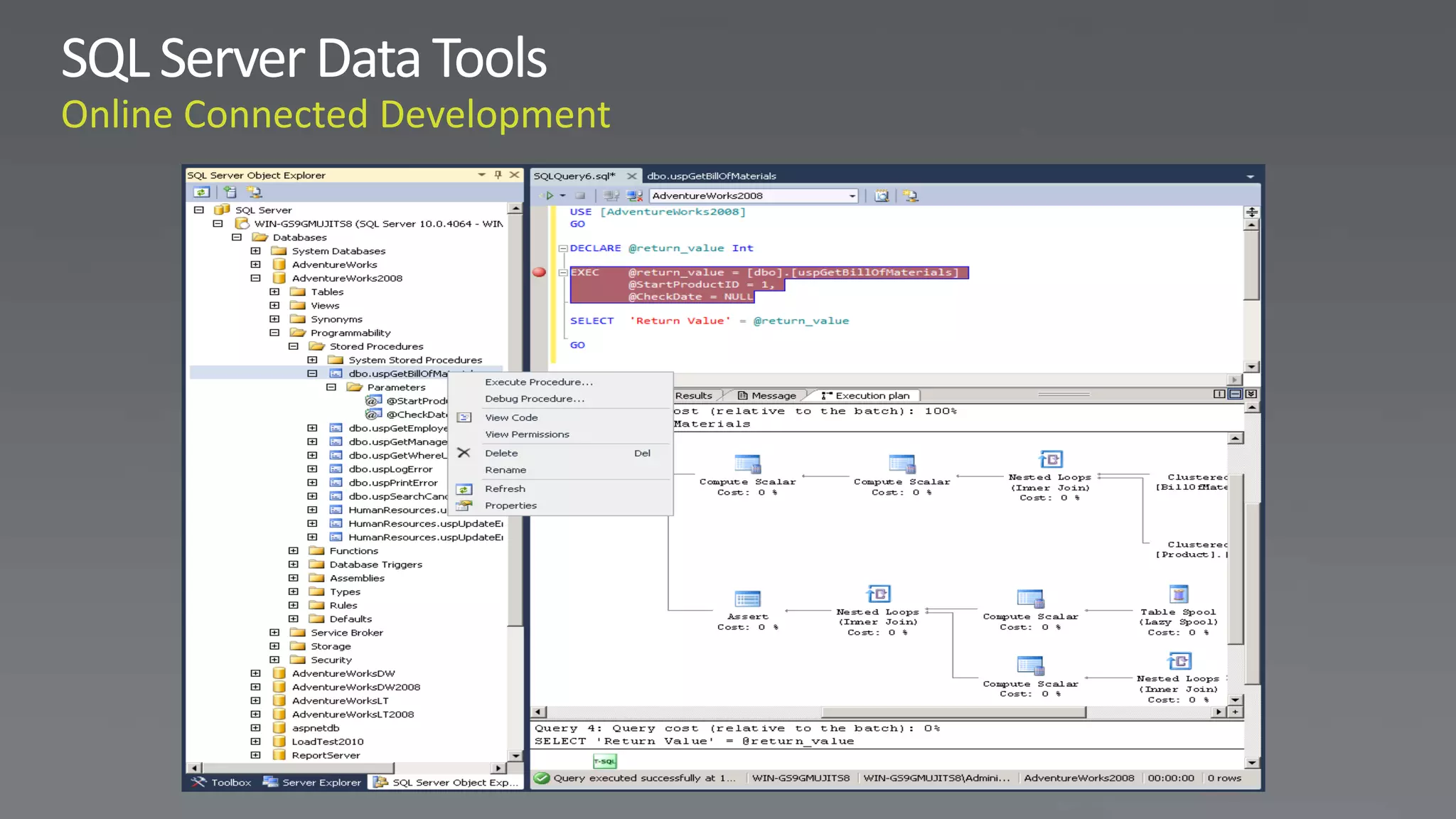Image resolution: width=1456 pixels, height=819 pixels.
Task: Click the editor tab list dropdown arrow
Action: tap(1250, 176)
